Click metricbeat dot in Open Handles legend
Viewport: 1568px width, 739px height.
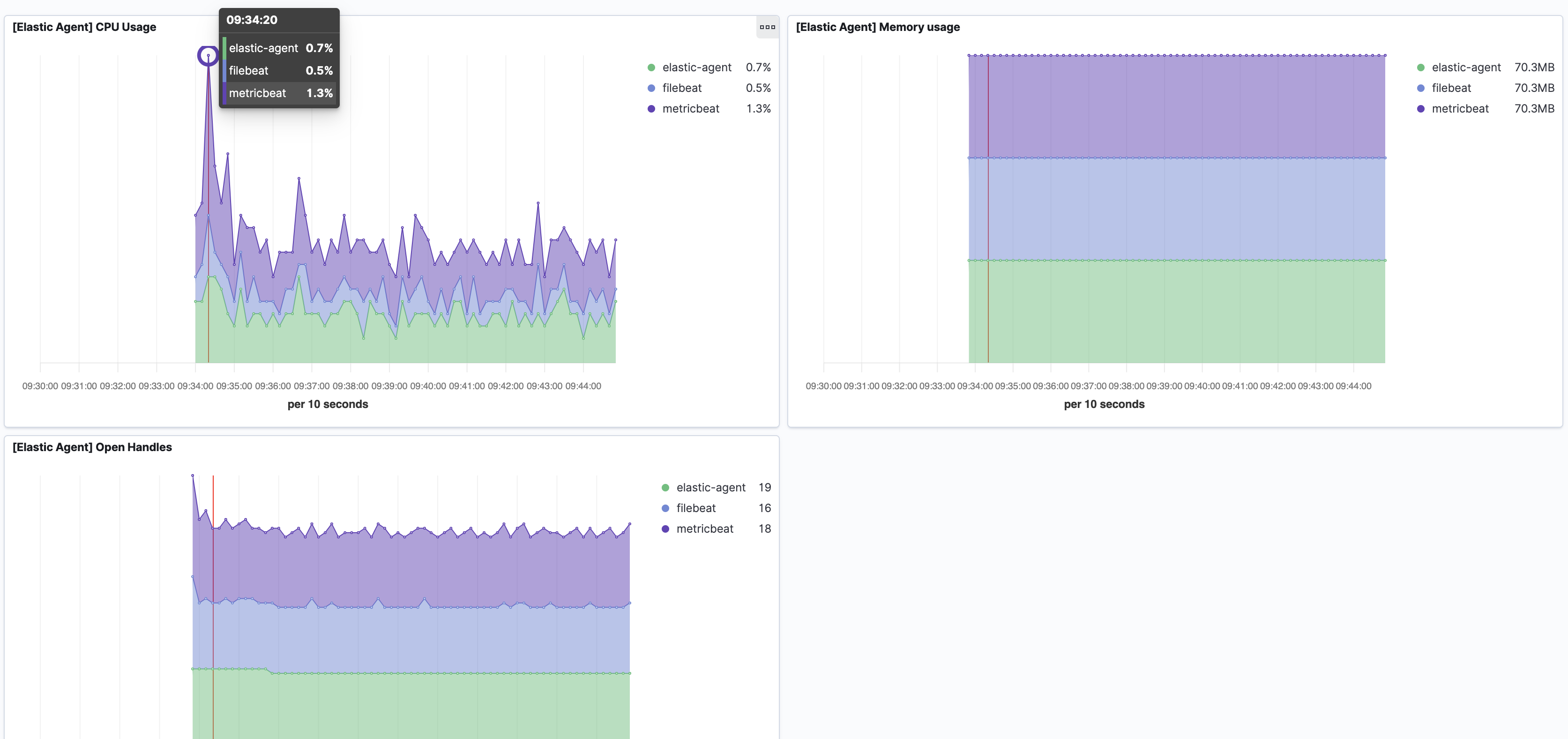[665, 529]
